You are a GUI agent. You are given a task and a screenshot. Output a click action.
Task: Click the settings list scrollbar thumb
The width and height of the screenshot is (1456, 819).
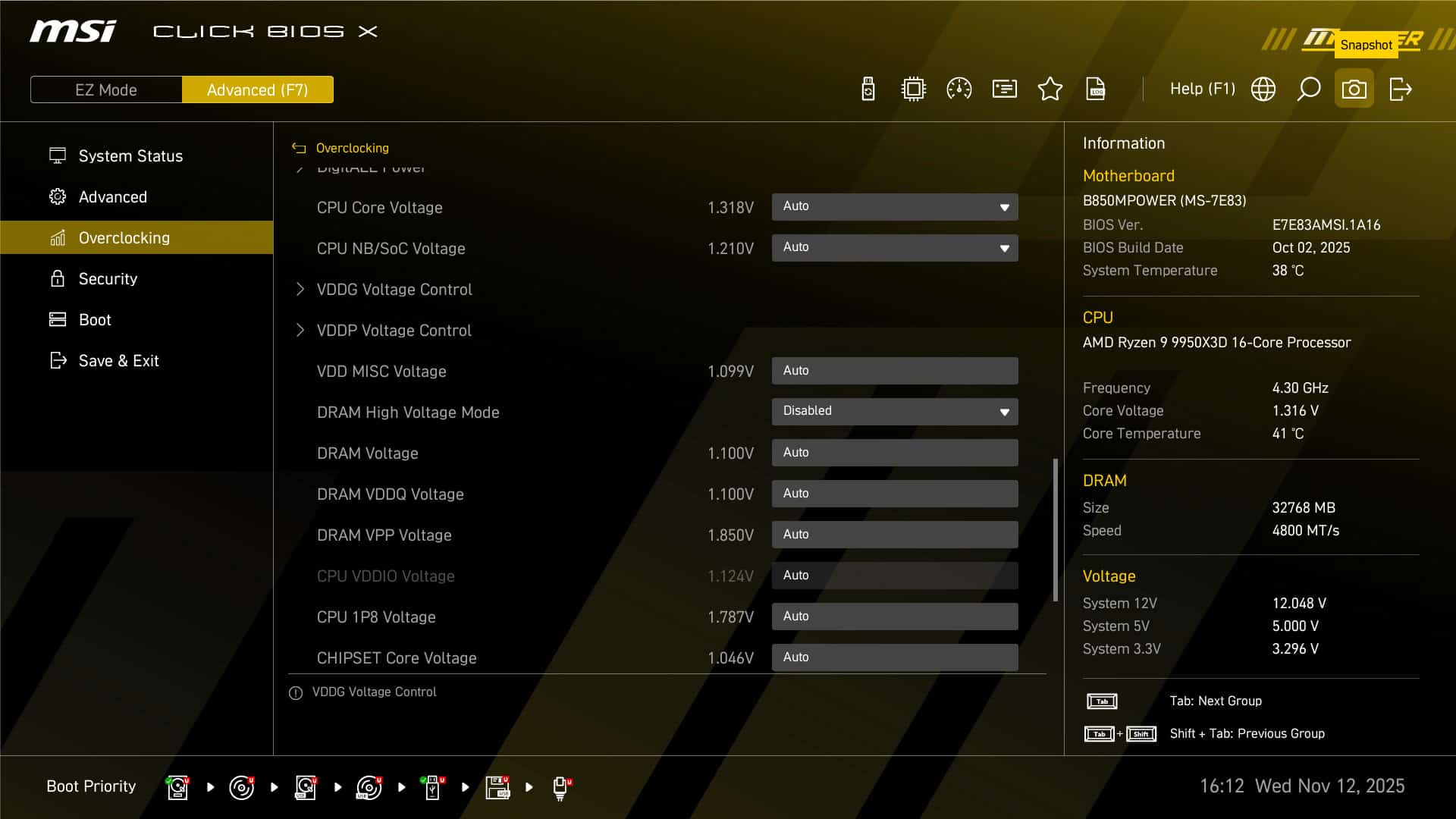1055,530
